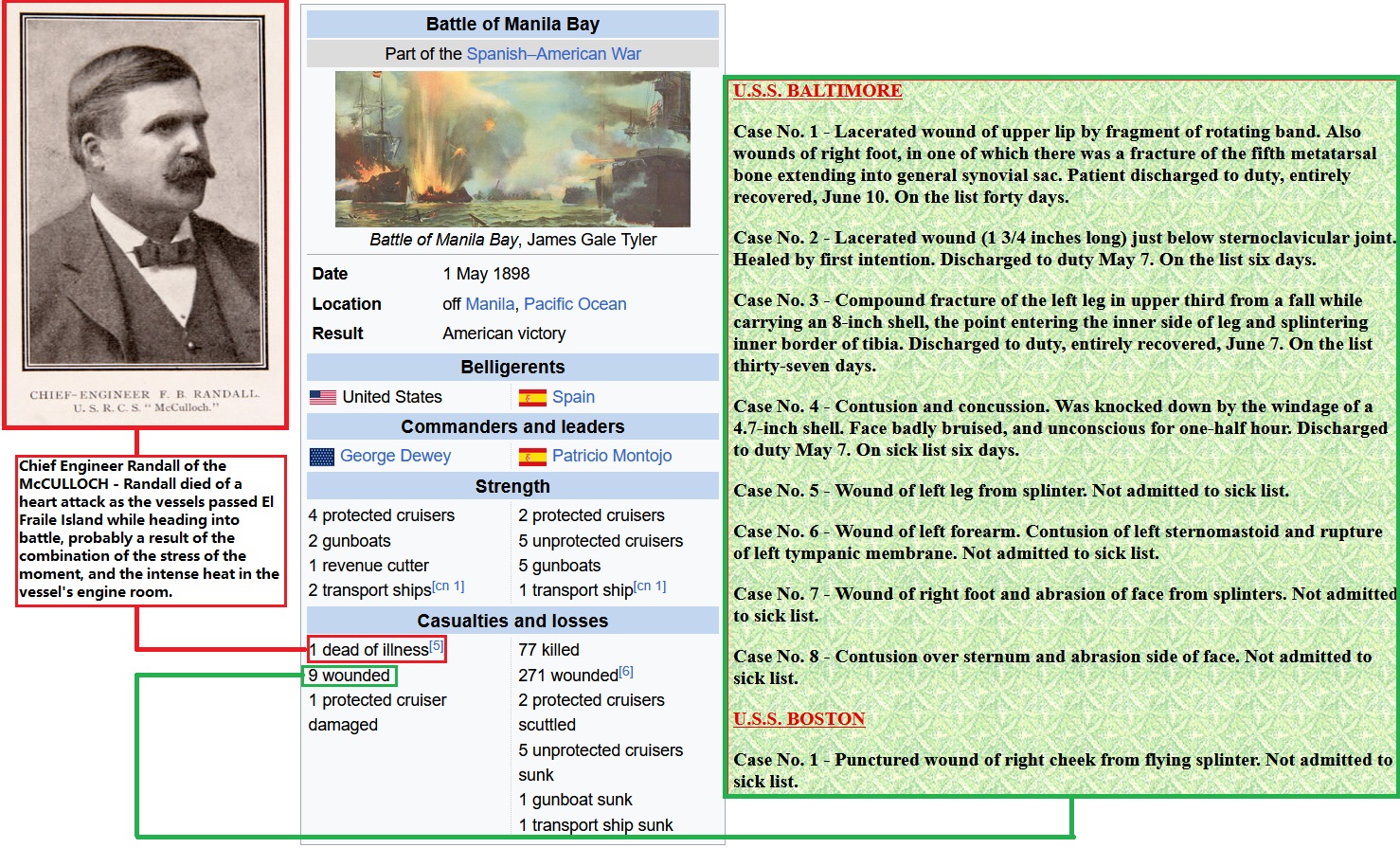Click the 'Result' row label
Viewport: 1400px width, 848px height.
coord(337,334)
